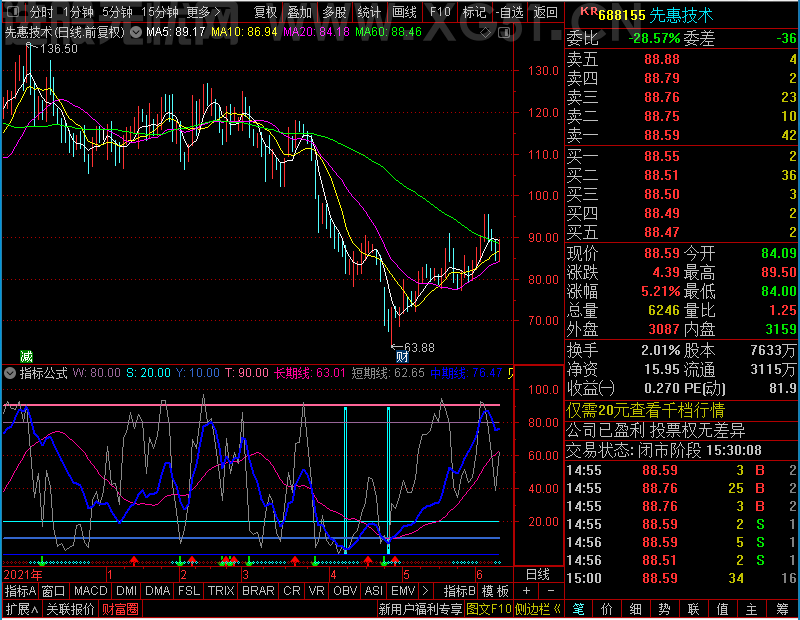Switch indicator to TRIX

pyautogui.click(x=221, y=591)
